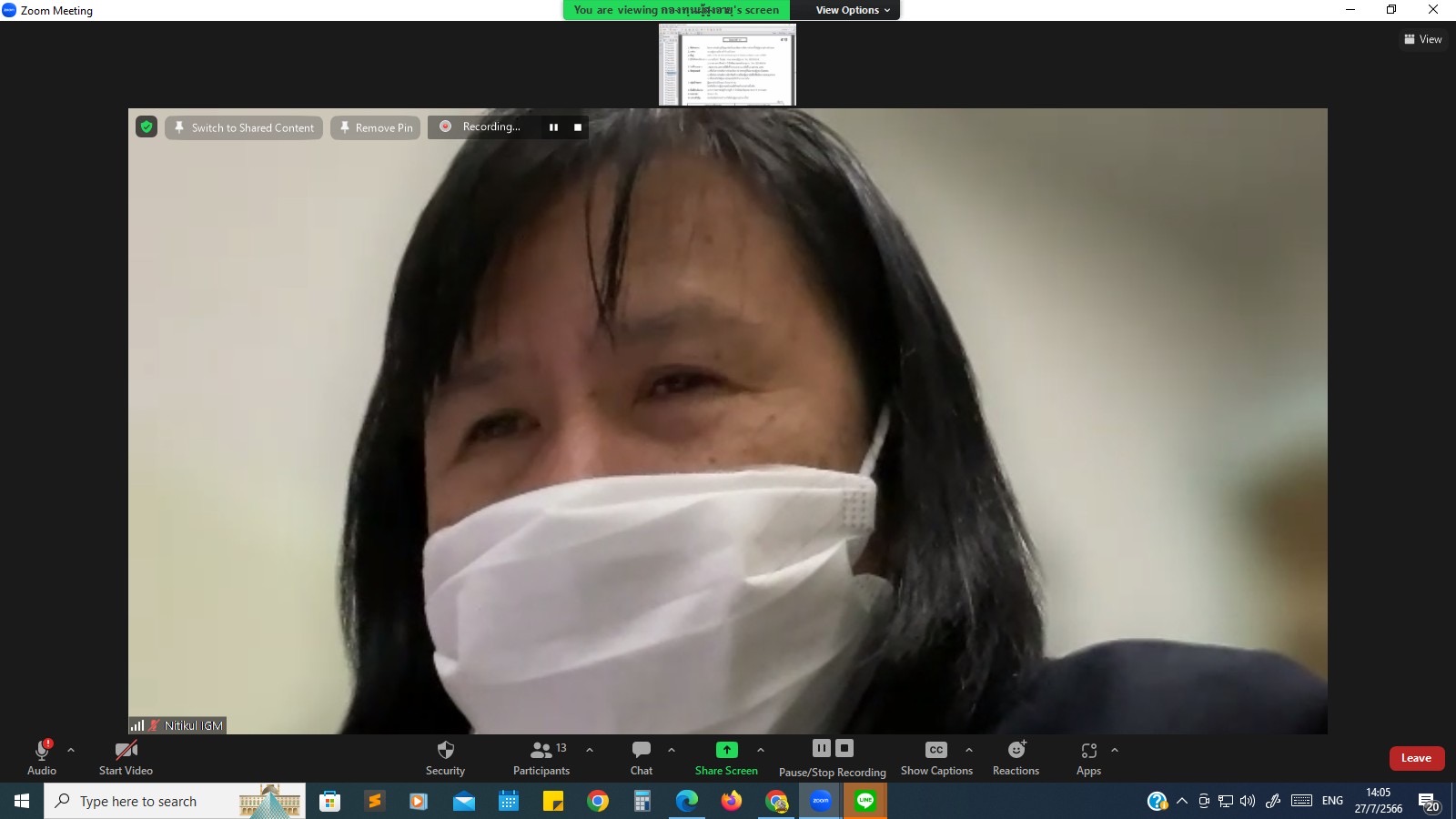Open Google Chrome from taskbar
Screen dimensions: 1456x819
click(597, 801)
